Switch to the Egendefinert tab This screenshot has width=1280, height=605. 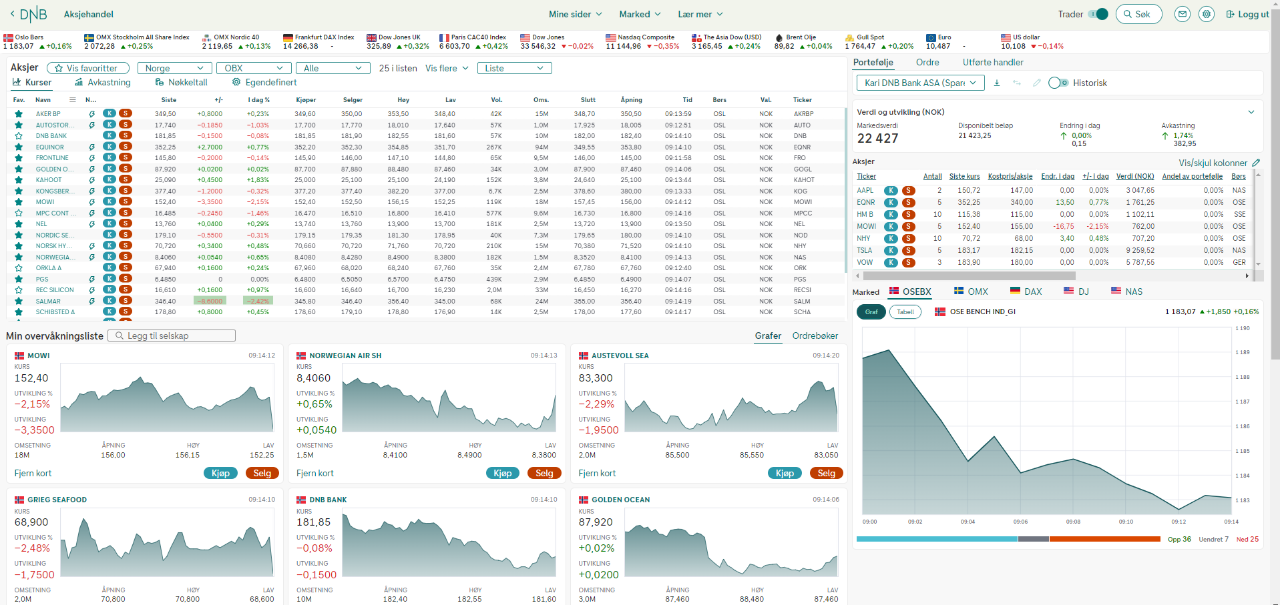(264, 82)
